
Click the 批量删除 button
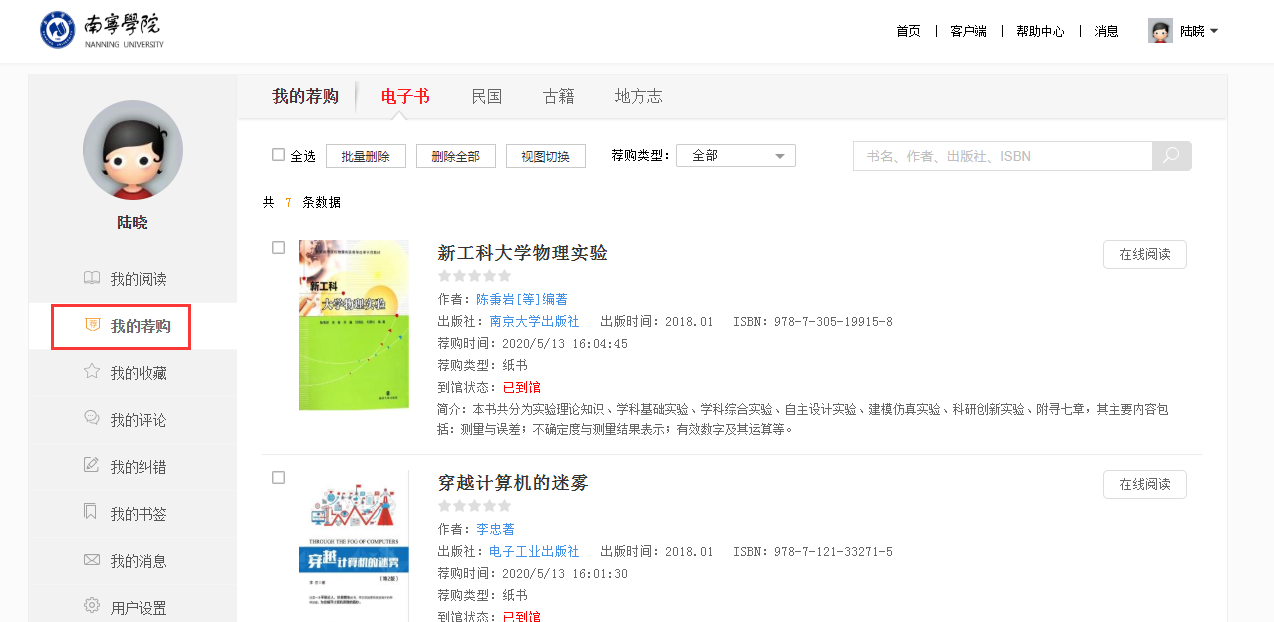365,156
